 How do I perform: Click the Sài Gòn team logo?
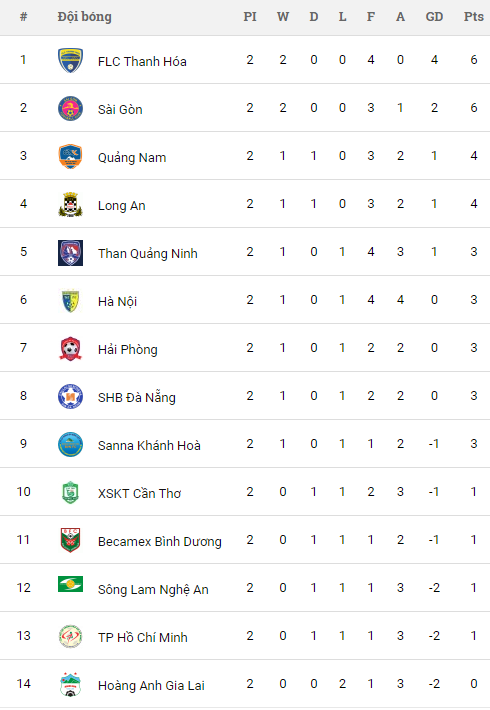(x=70, y=108)
